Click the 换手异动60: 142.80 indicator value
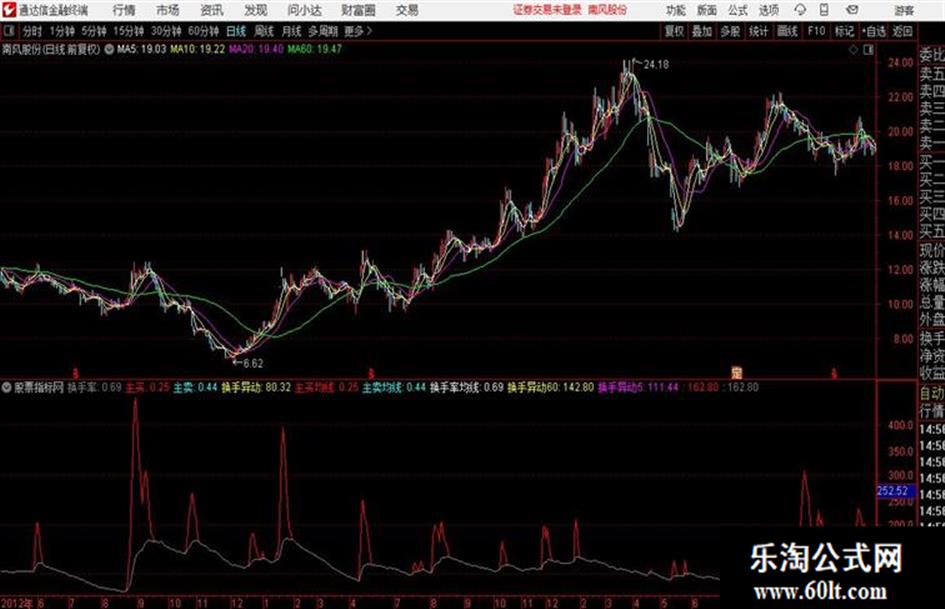Screen dimensions: 945x609 coord(550,387)
